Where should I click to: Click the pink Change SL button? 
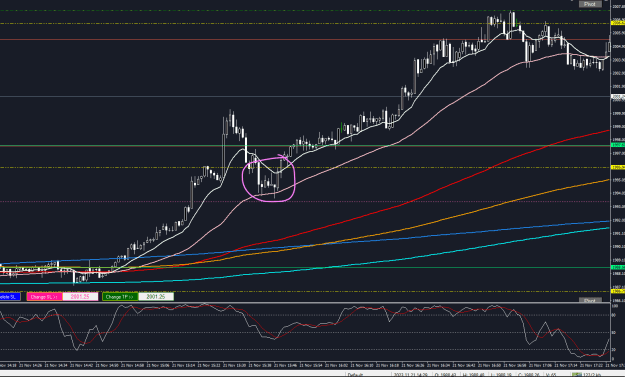pyautogui.click(x=44, y=297)
